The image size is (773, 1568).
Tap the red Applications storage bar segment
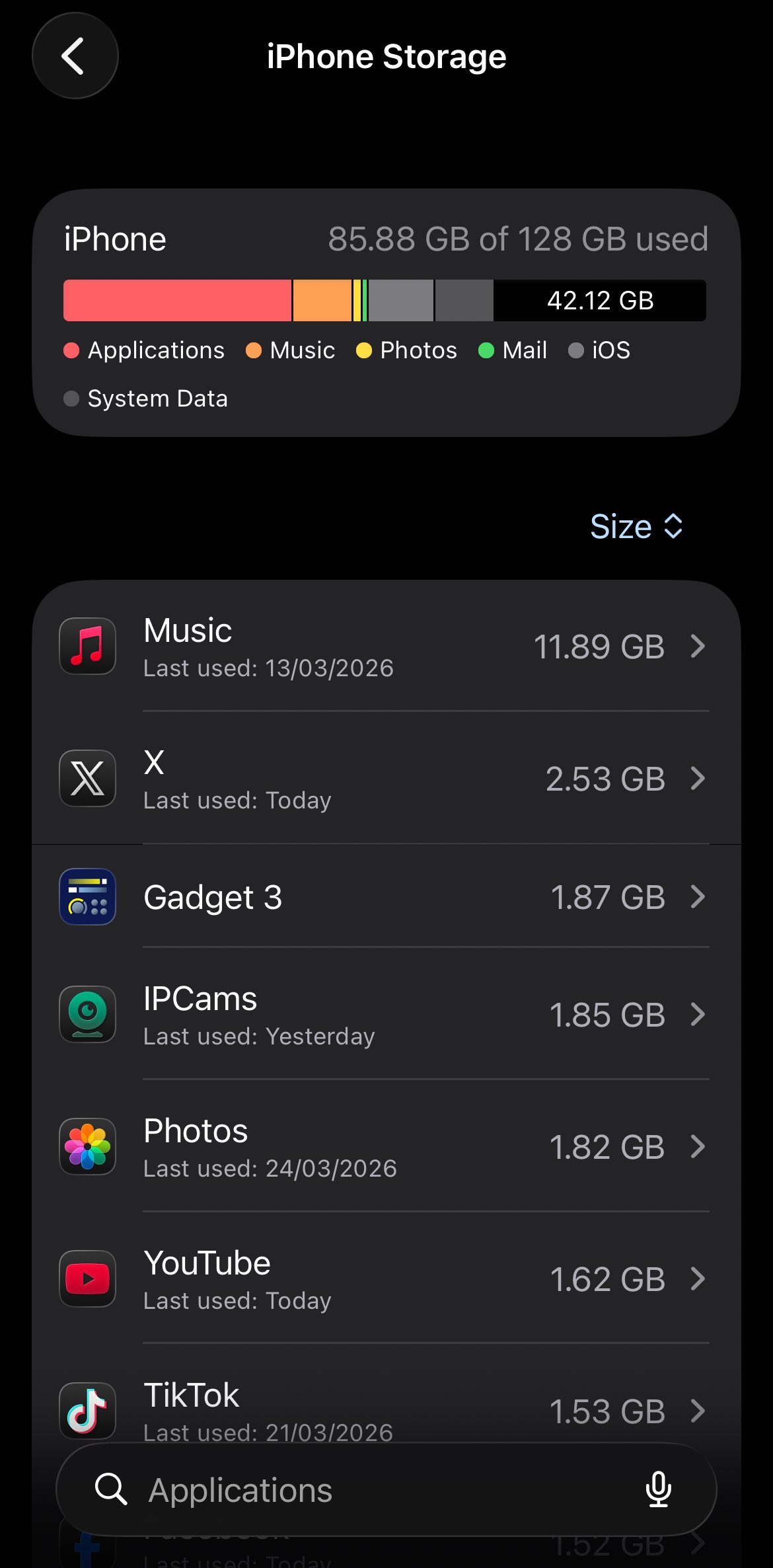(177, 301)
